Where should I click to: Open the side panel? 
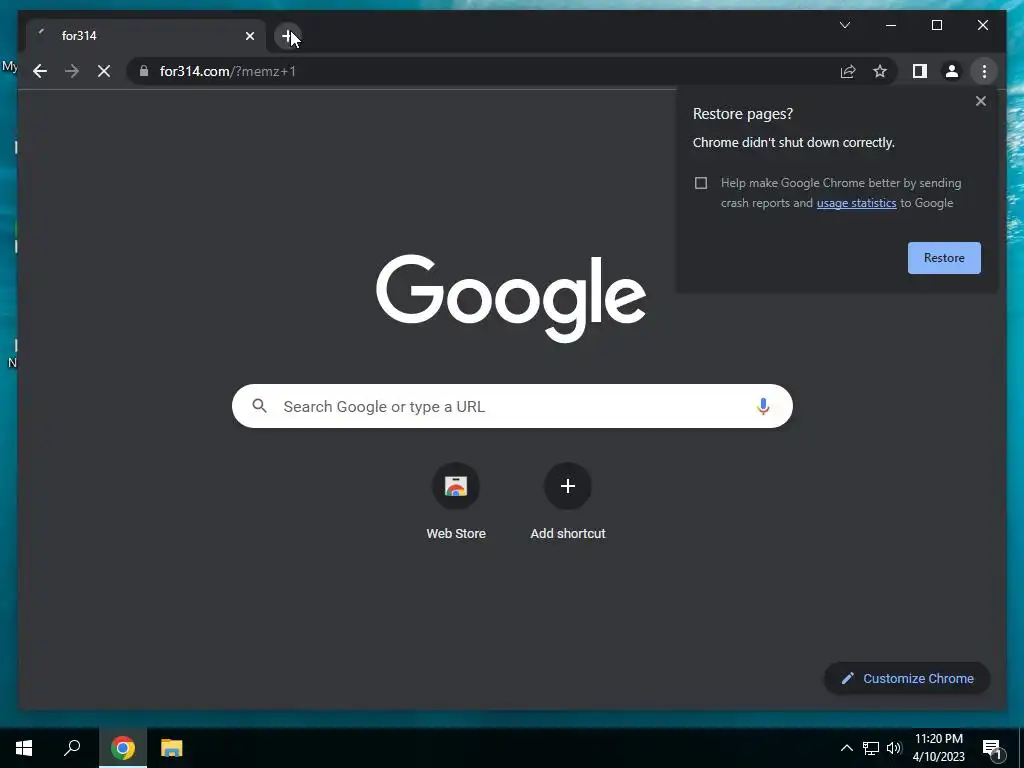[x=920, y=71]
